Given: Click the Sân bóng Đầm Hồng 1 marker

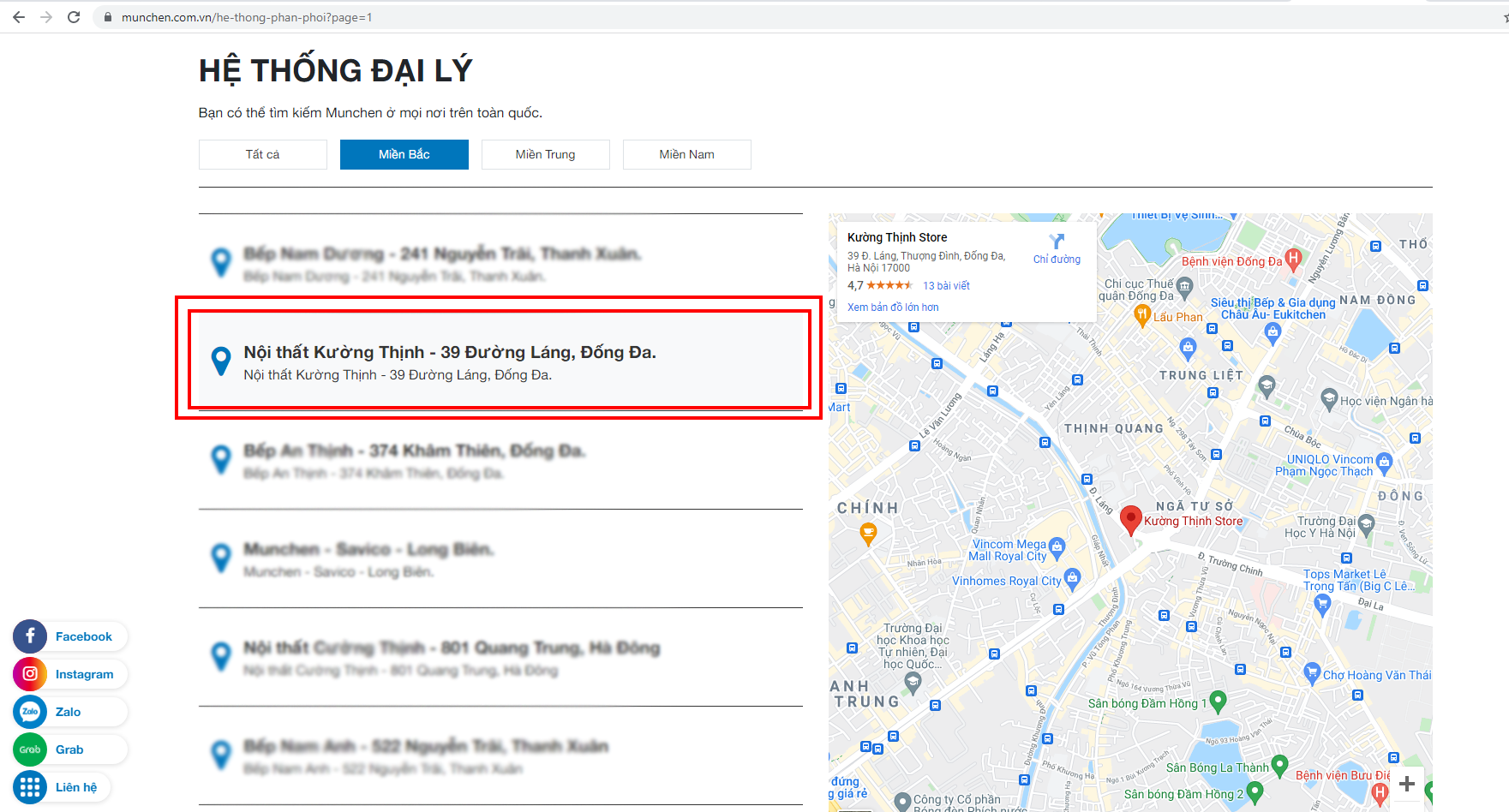Looking at the screenshot, I should (x=1218, y=702).
